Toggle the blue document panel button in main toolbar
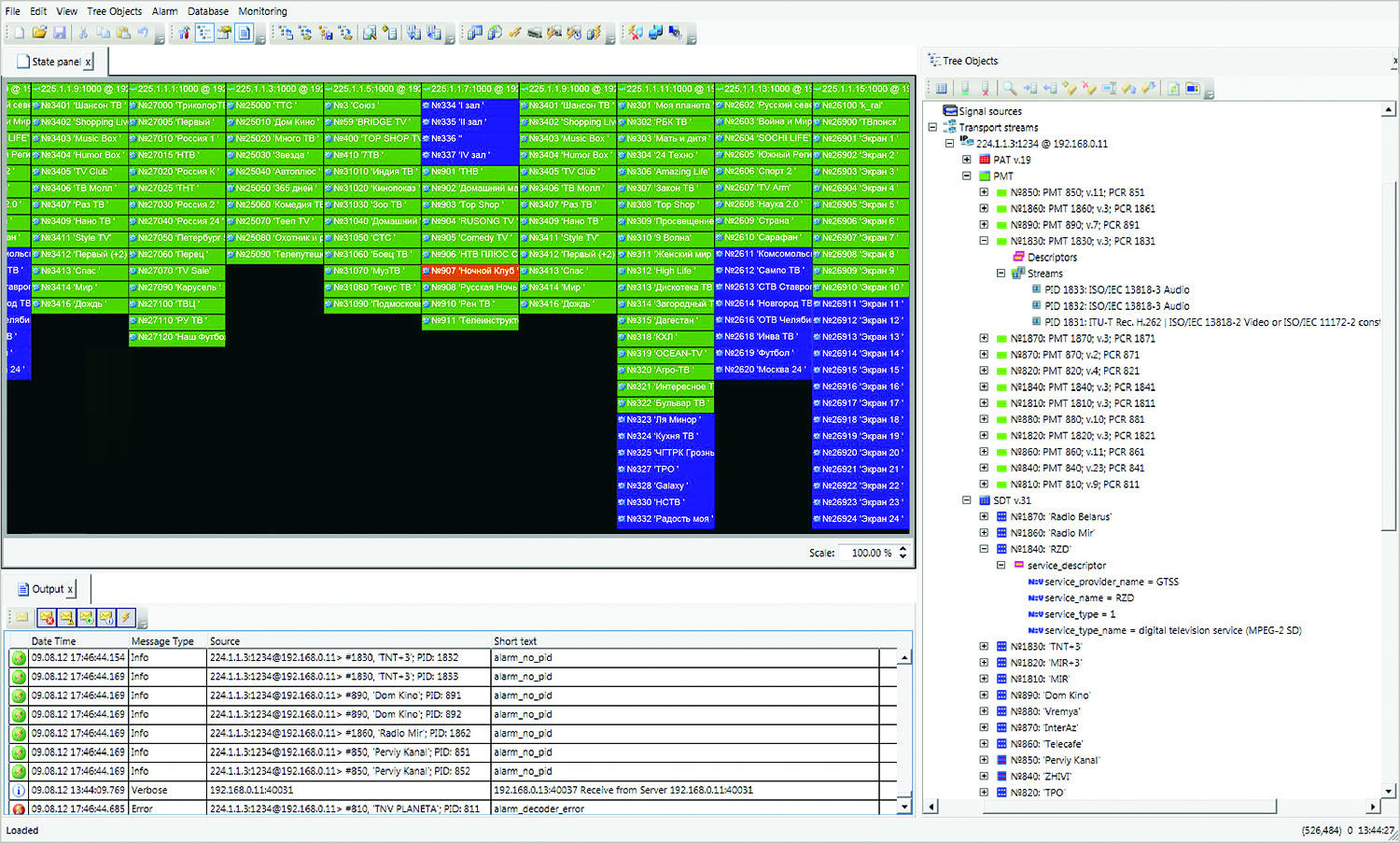Screen dimensions: 1400x843 pyautogui.click(x=244, y=33)
